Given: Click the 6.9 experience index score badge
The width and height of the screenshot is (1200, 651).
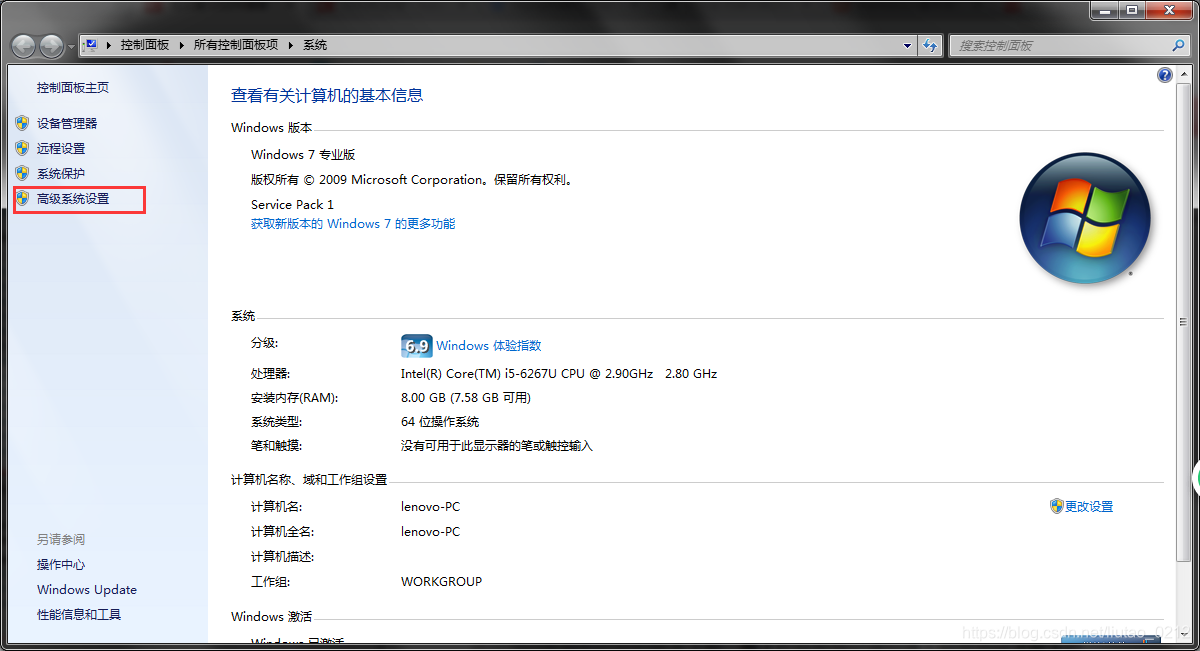Looking at the screenshot, I should pos(416,346).
